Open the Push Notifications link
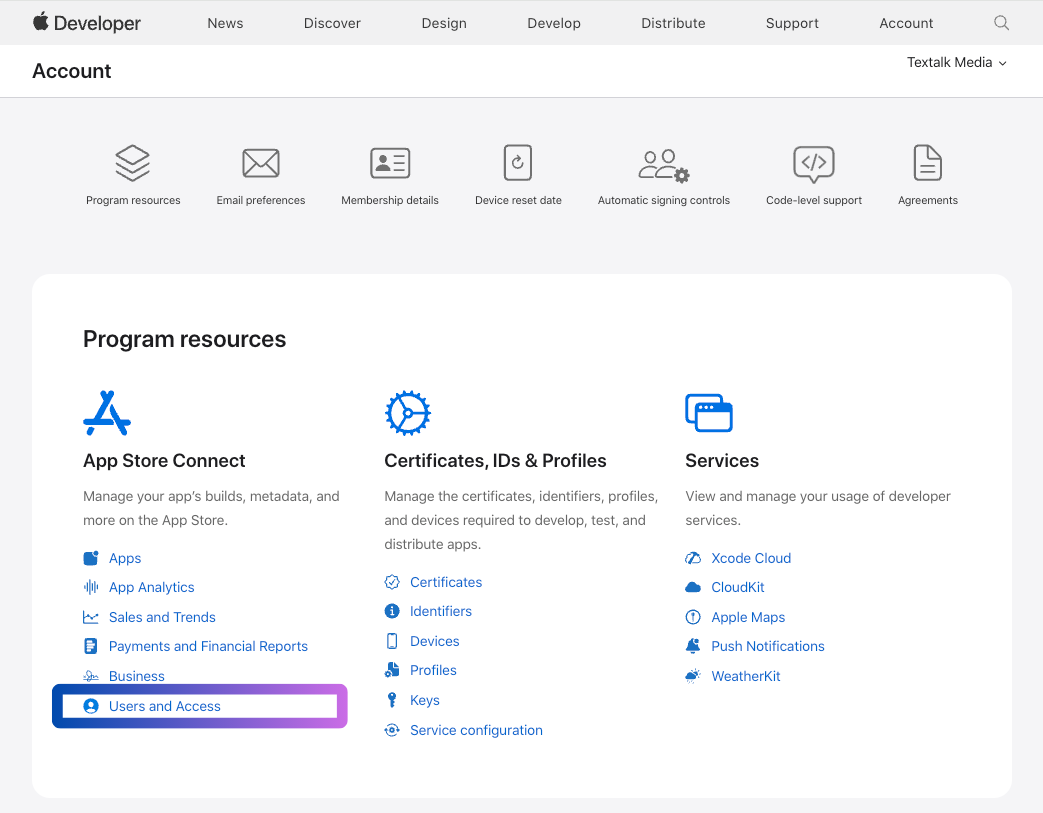1043x813 pixels. coord(768,646)
